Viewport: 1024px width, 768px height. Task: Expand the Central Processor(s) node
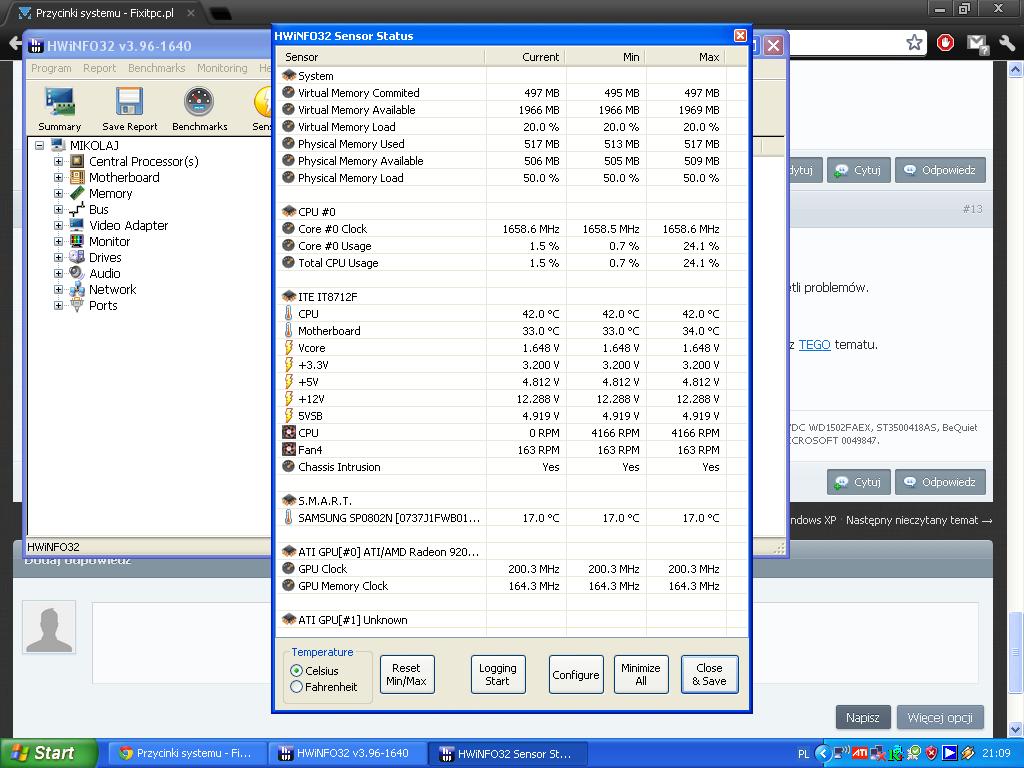58,161
